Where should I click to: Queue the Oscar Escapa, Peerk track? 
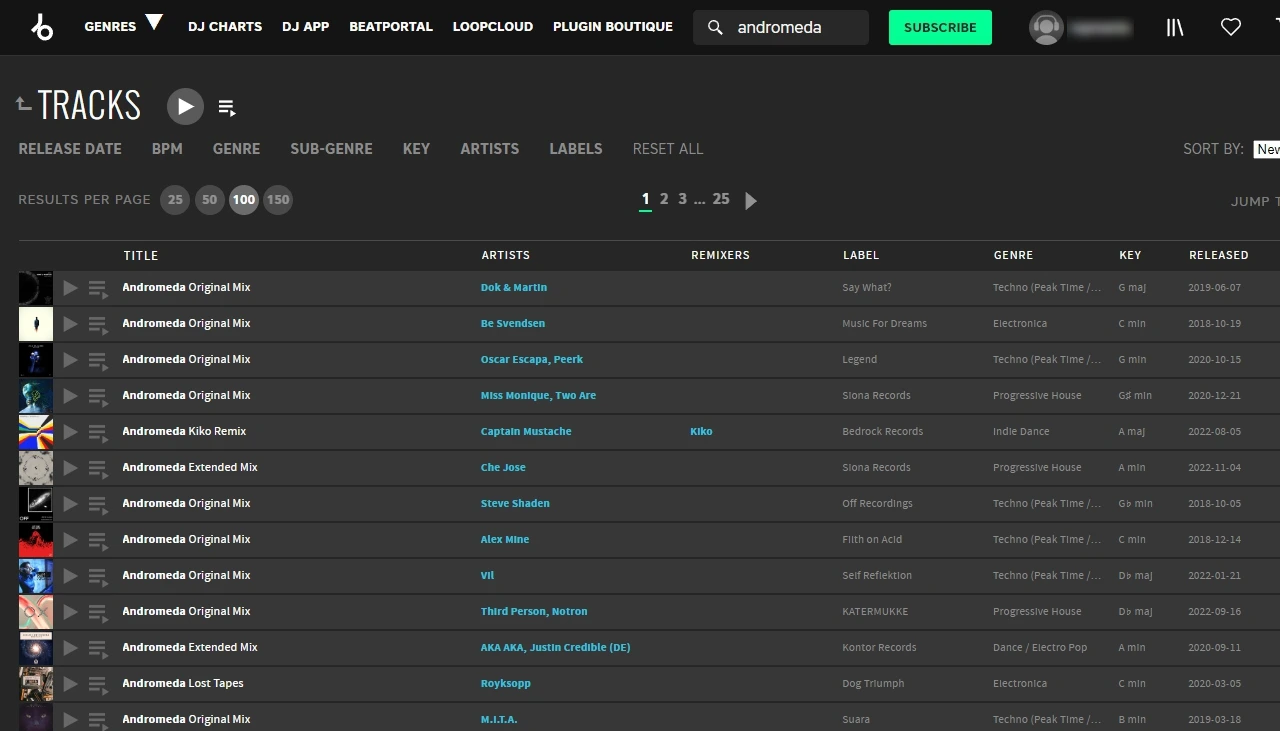pyautogui.click(x=98, y=361)
